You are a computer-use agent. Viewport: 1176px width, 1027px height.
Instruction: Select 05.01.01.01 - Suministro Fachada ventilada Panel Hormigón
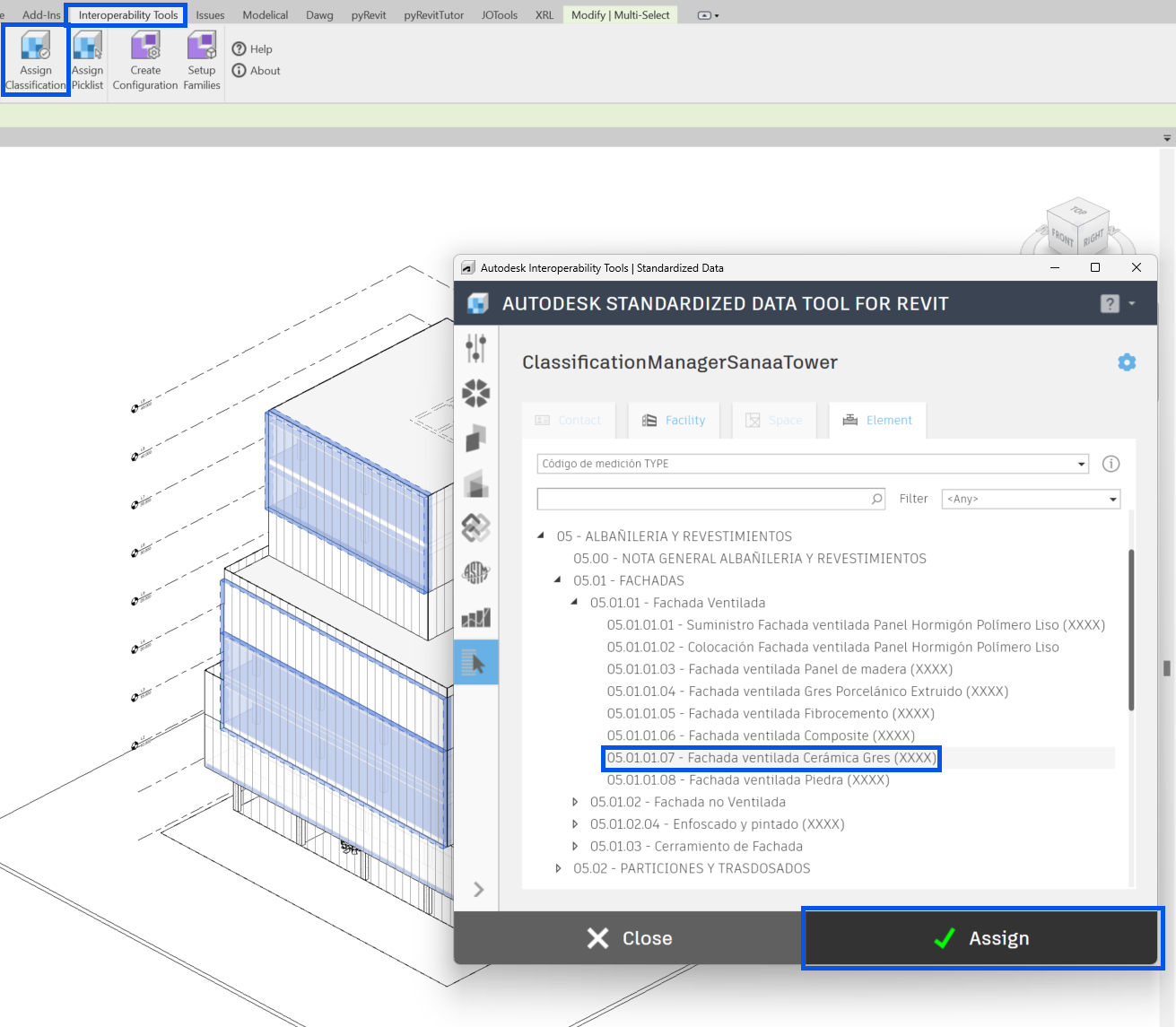[856, 624]
